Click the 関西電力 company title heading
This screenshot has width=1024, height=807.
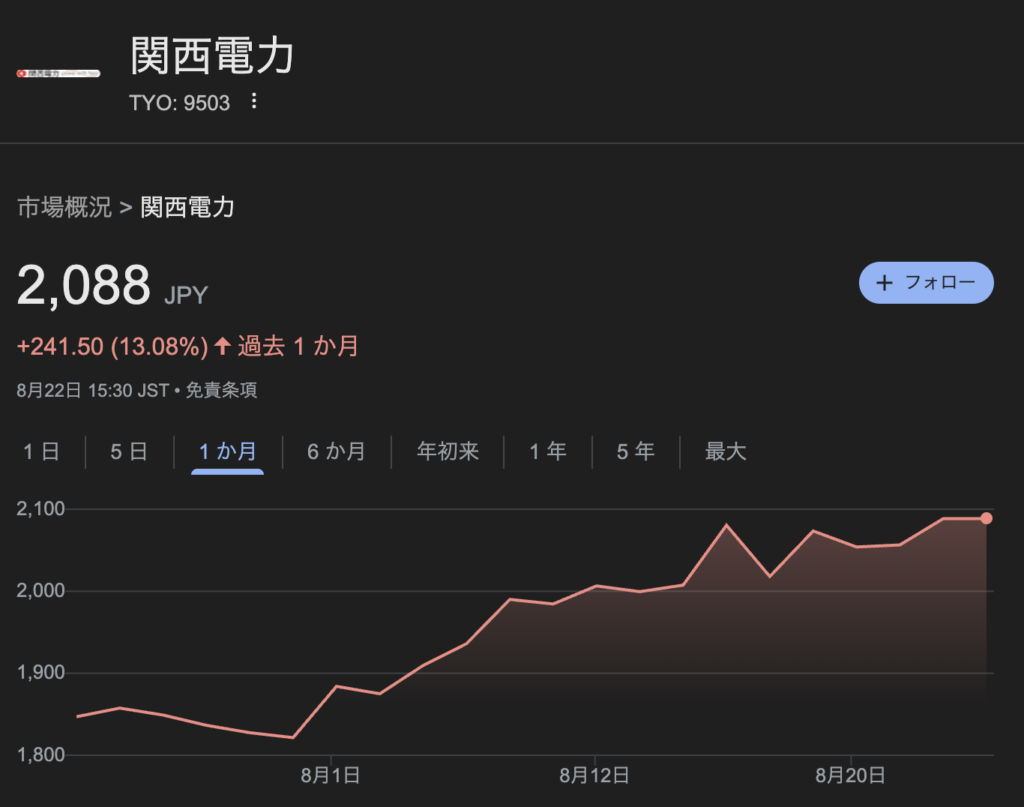click(212, 55)
